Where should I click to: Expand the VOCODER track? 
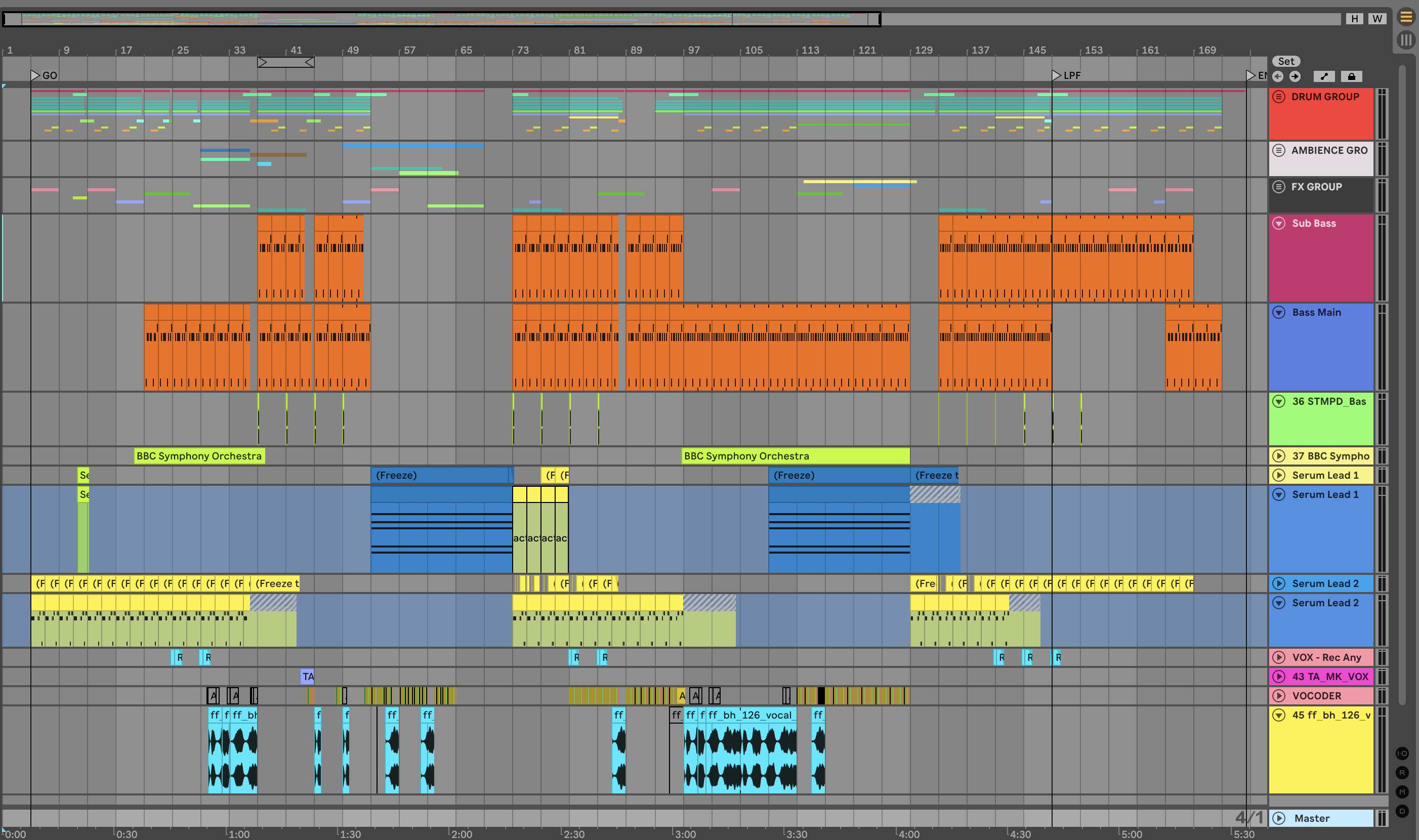pyautogui.click(x=1279, y=696)
